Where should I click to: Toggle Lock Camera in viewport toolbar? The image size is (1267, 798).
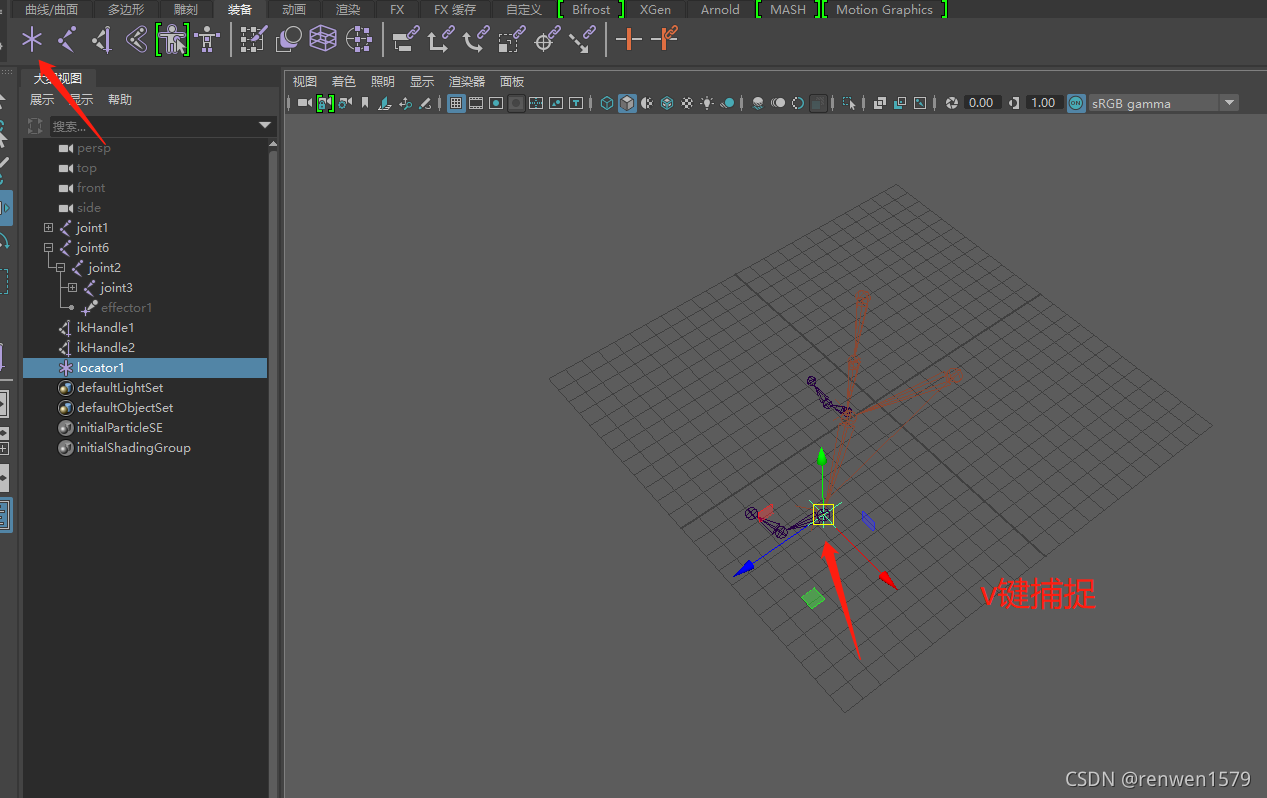(324, 103)
